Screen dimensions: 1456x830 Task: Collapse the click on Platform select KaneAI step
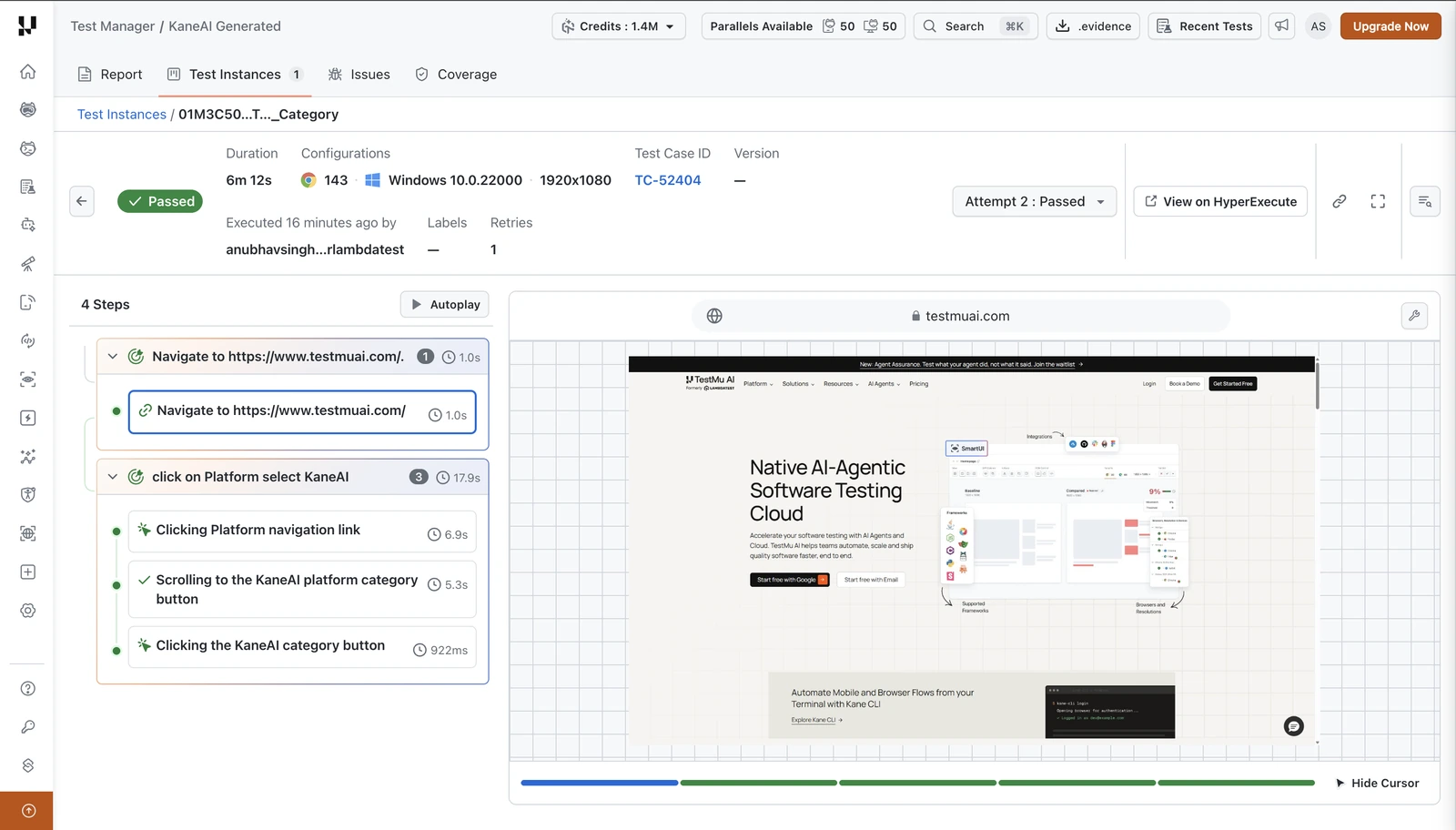coord(113,477)
